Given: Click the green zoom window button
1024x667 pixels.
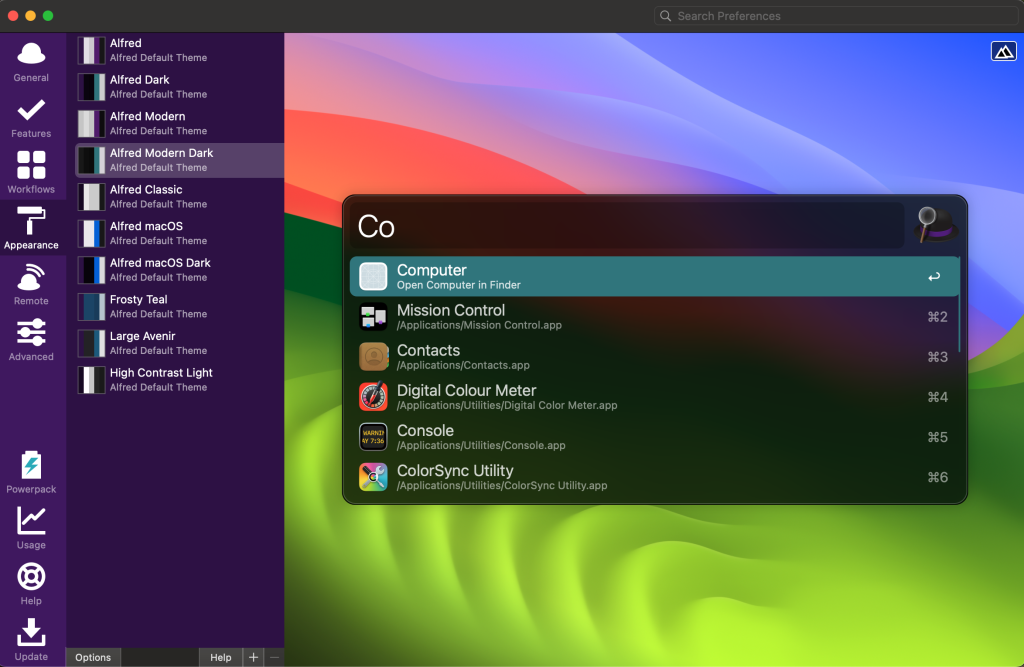Looking at the screenshot, I should click(48, 16).
